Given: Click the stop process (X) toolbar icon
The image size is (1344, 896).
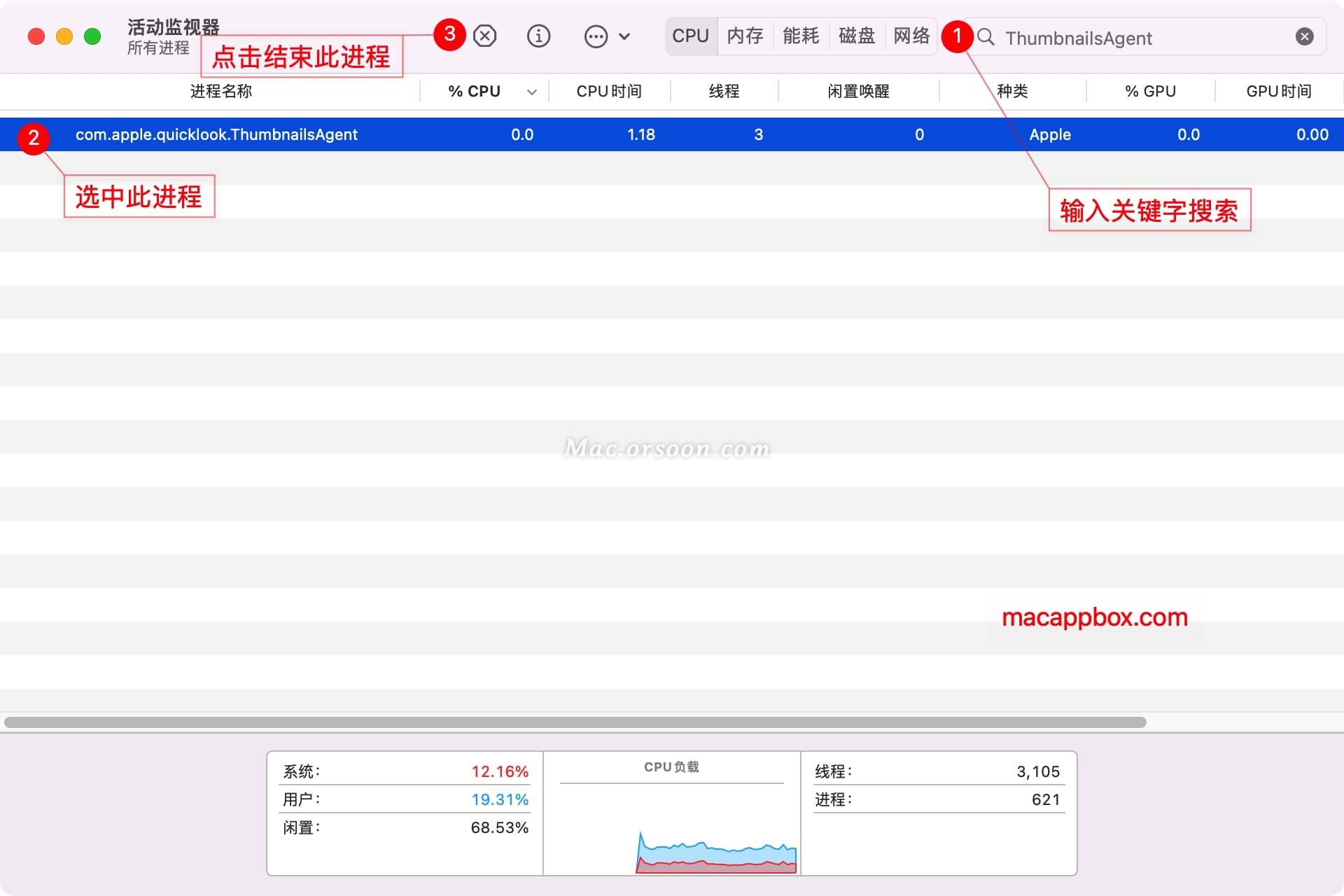Looking at the screenshot, I should coord(484,36).
